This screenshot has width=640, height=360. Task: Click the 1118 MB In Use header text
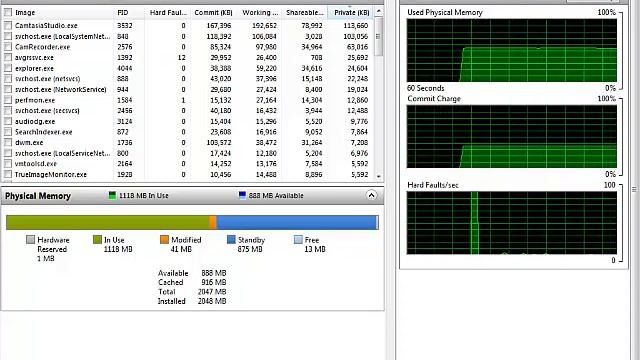[143, 196]
